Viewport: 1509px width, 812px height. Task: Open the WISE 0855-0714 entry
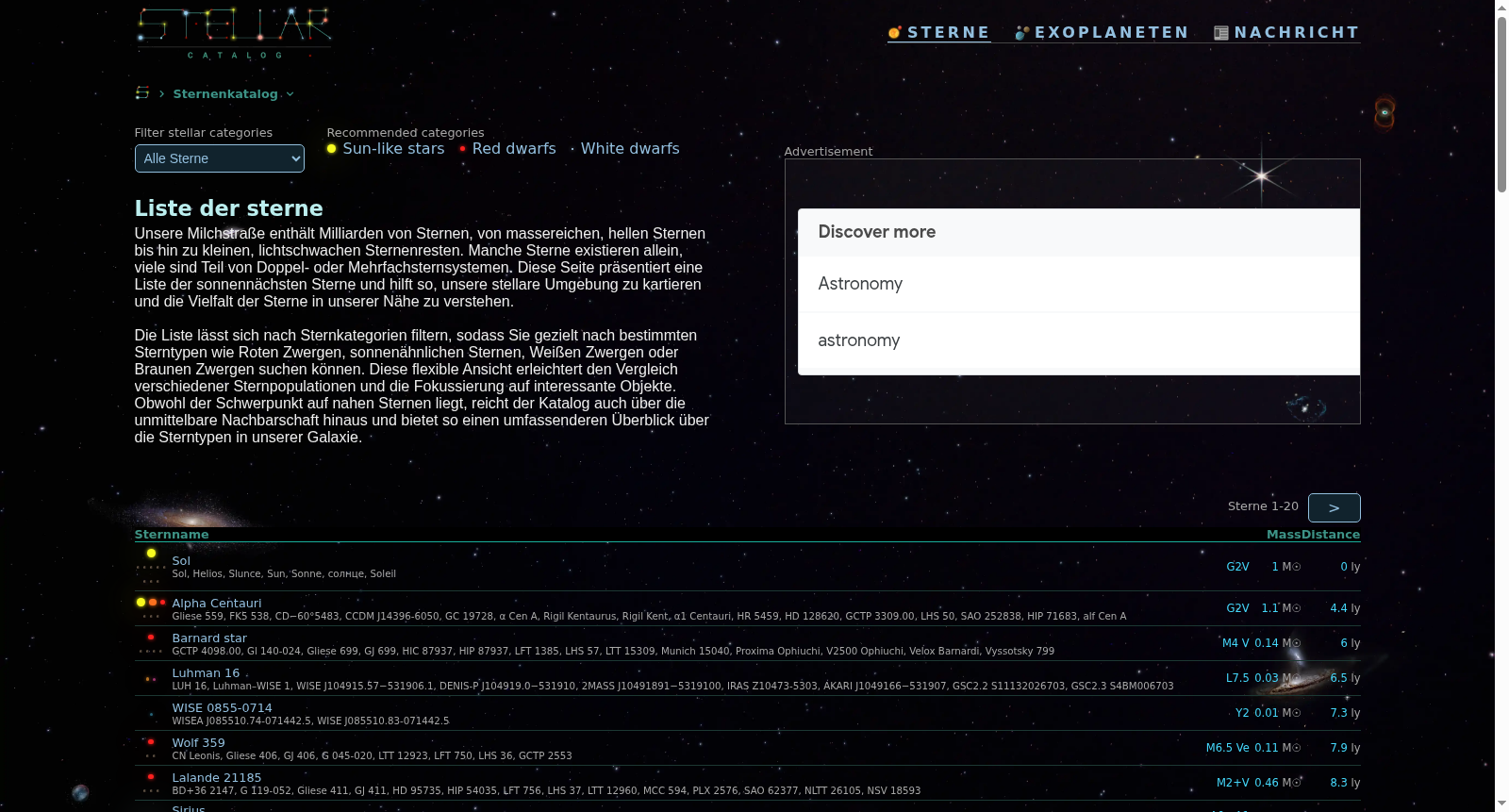(x=222, y=708)
